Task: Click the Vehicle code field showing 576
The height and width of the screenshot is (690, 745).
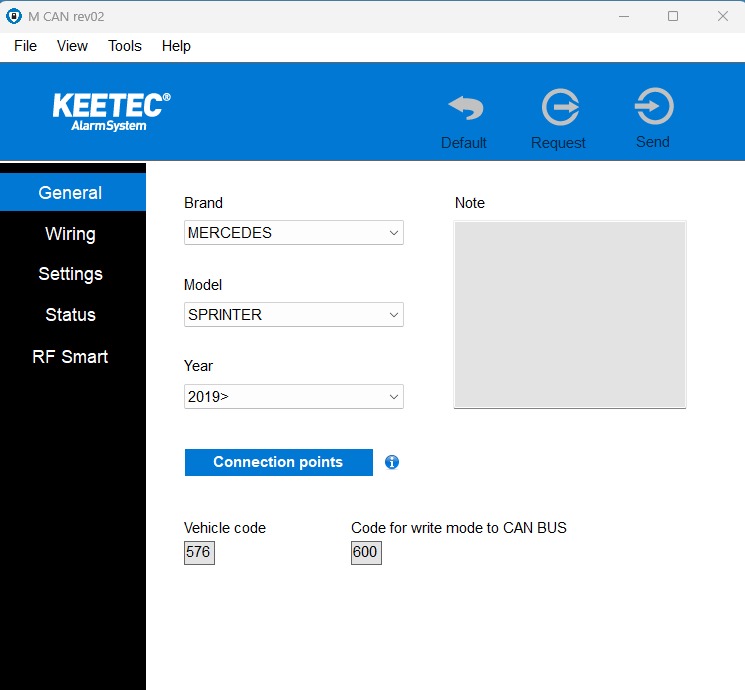Action: coord(199,552)
